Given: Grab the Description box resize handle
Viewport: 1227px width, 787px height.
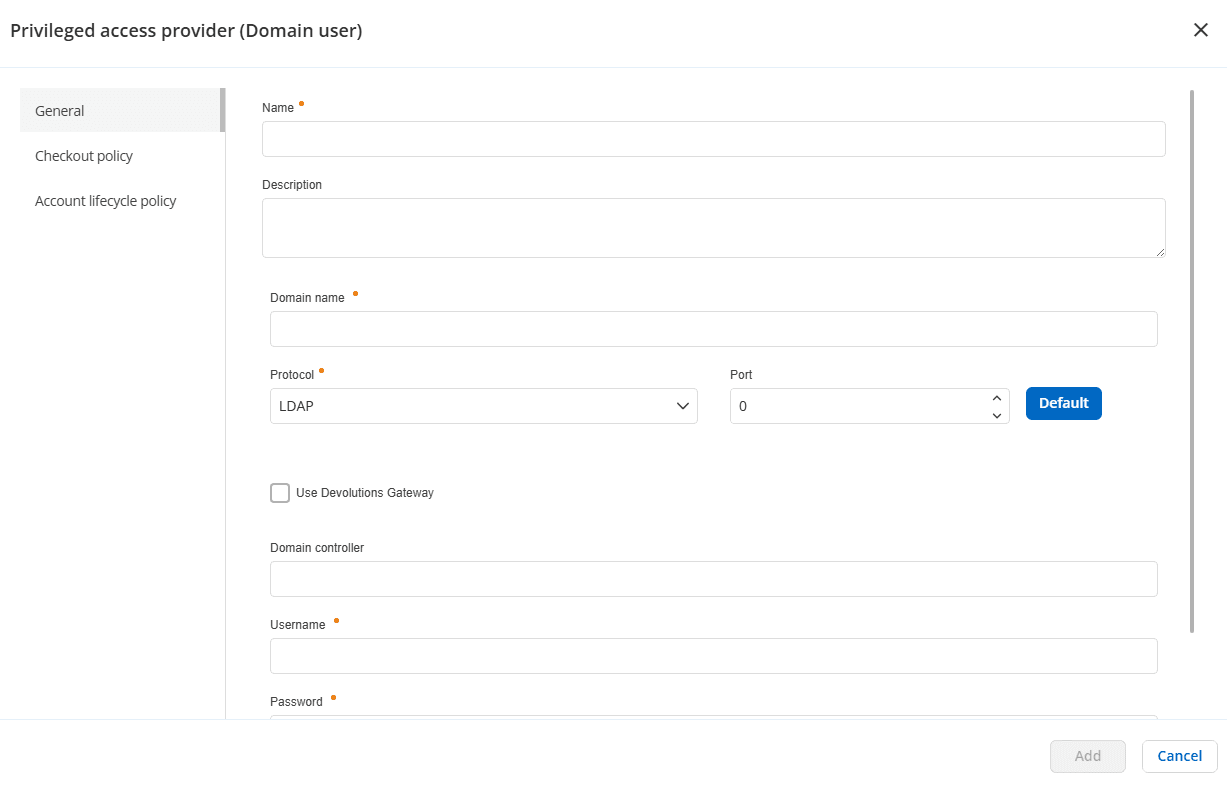Looking at the screenshot, I should [1160, 252].
